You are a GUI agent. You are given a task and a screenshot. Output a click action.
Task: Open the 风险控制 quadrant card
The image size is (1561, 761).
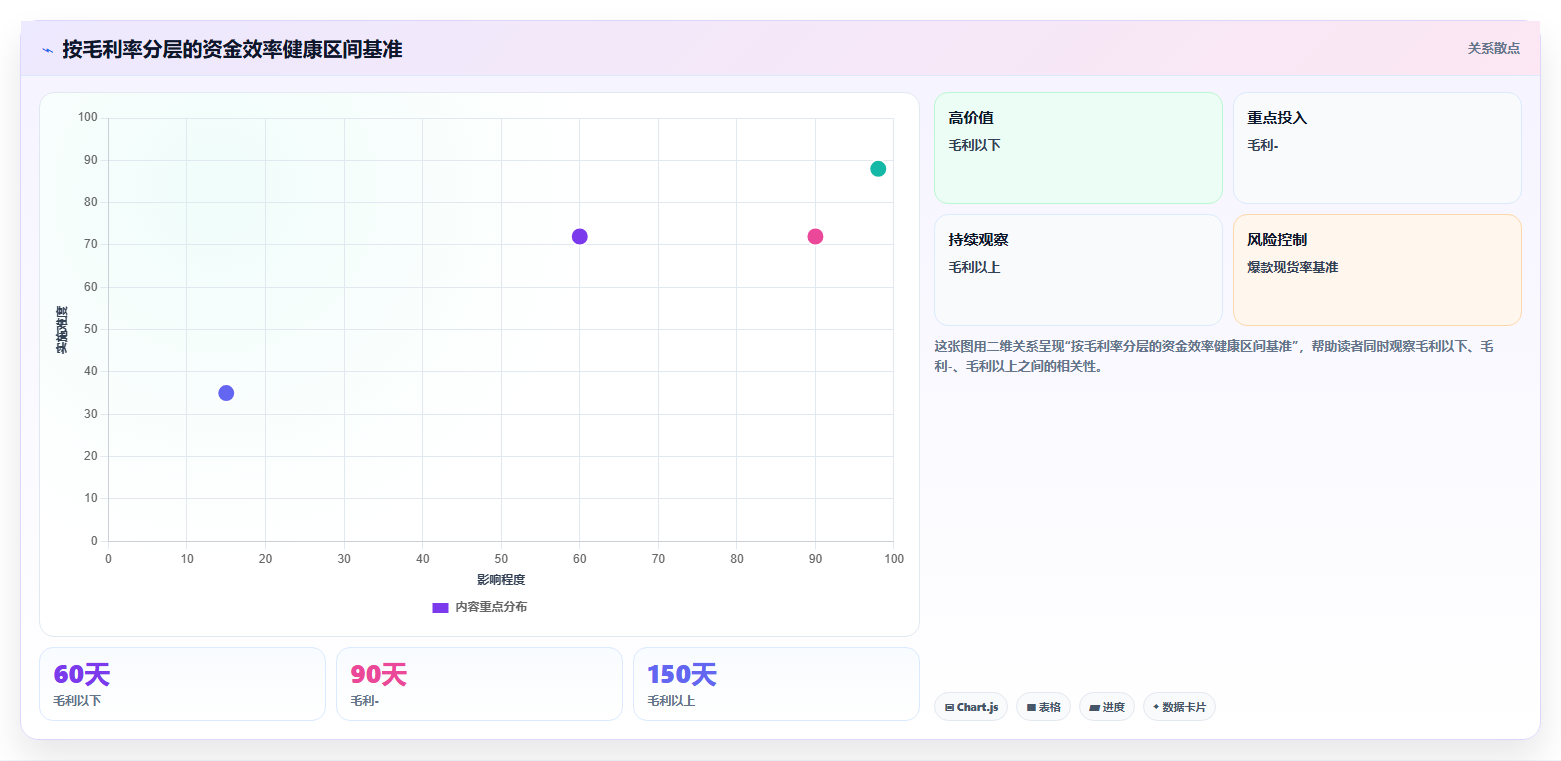(1377, 270)
